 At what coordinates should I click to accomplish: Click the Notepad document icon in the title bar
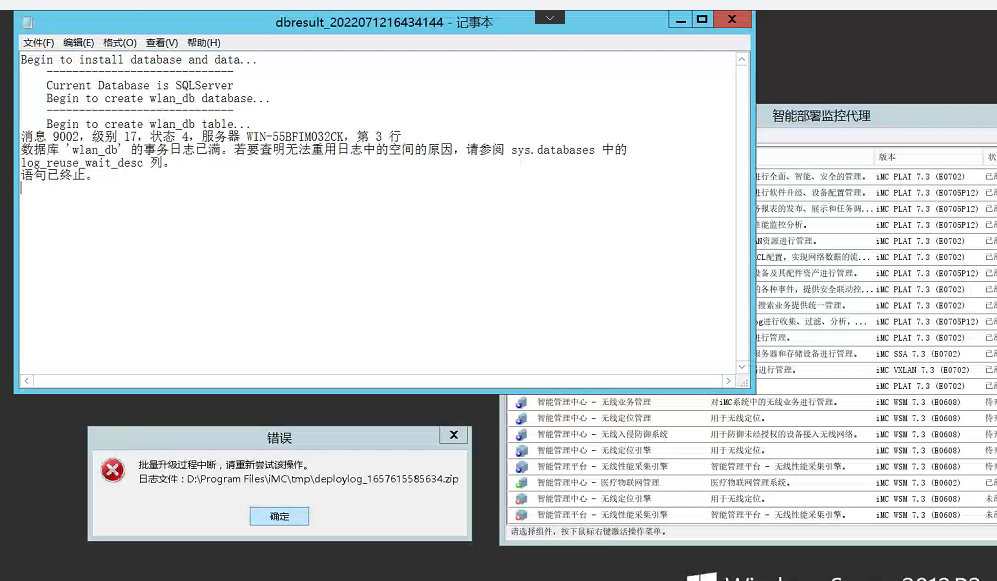[x=27, y=22]
